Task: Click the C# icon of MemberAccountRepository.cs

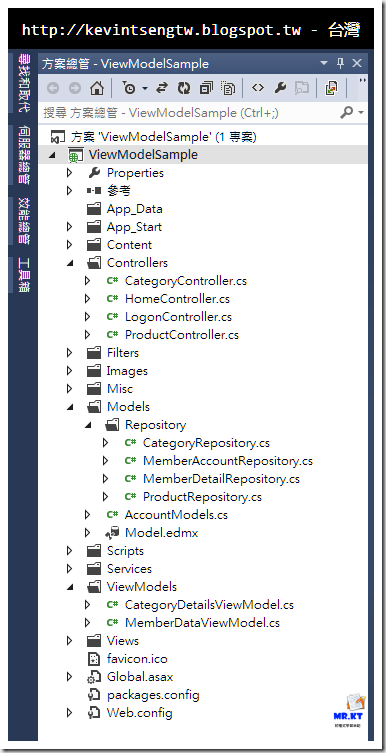Action: [131, 461]
